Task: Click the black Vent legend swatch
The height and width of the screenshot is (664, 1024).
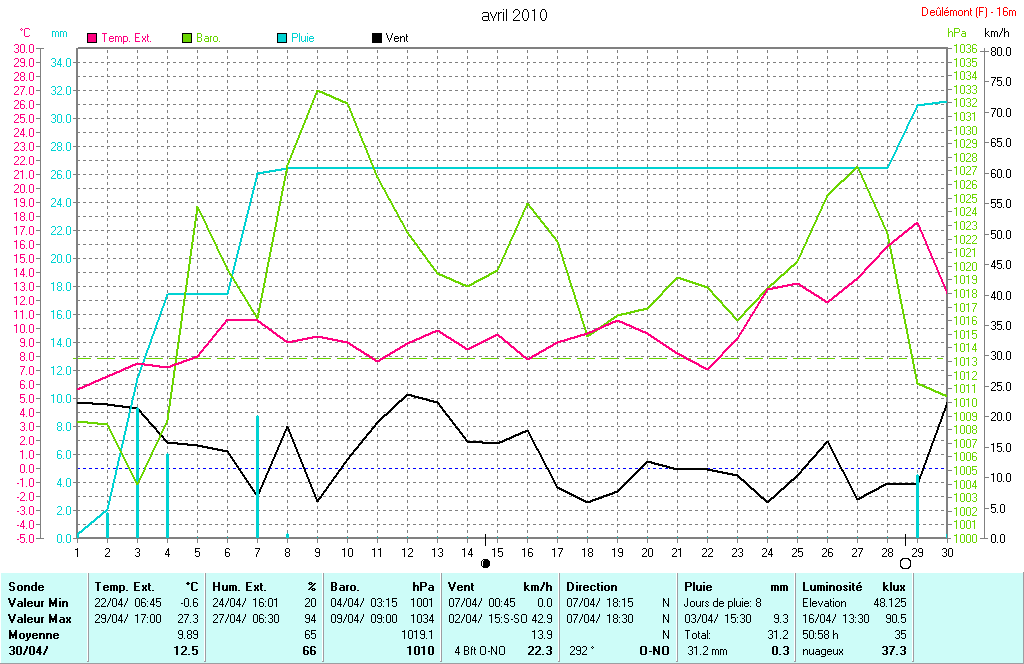Action: pyautogui.click(x=376, y=38)
